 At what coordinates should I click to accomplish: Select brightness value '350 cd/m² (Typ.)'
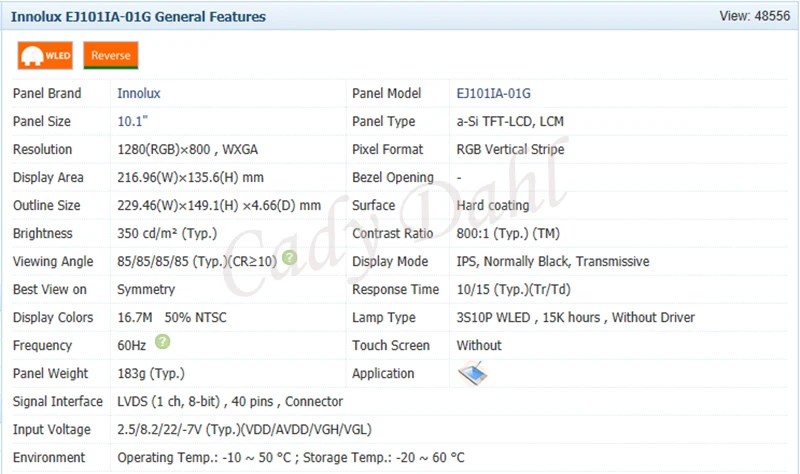click(x=167, y=233)
